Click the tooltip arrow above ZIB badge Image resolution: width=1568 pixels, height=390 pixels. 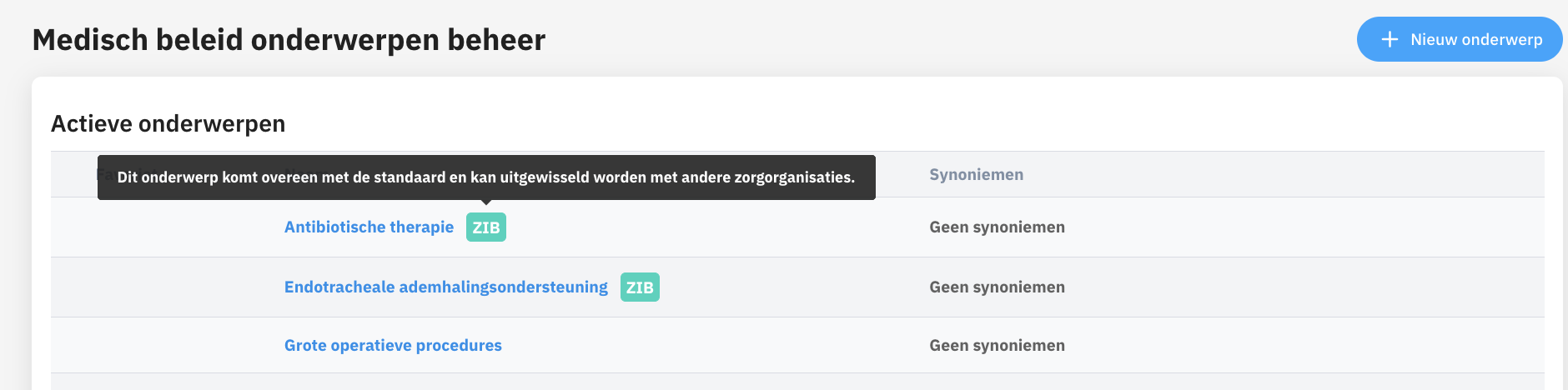click(x=486, y=202)
